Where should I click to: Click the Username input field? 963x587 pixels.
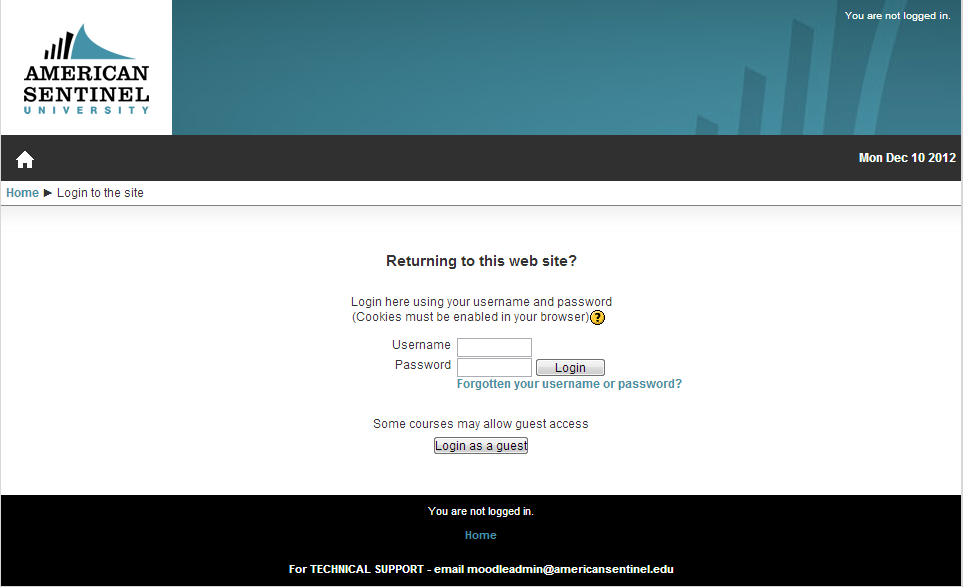click(494, 347)
